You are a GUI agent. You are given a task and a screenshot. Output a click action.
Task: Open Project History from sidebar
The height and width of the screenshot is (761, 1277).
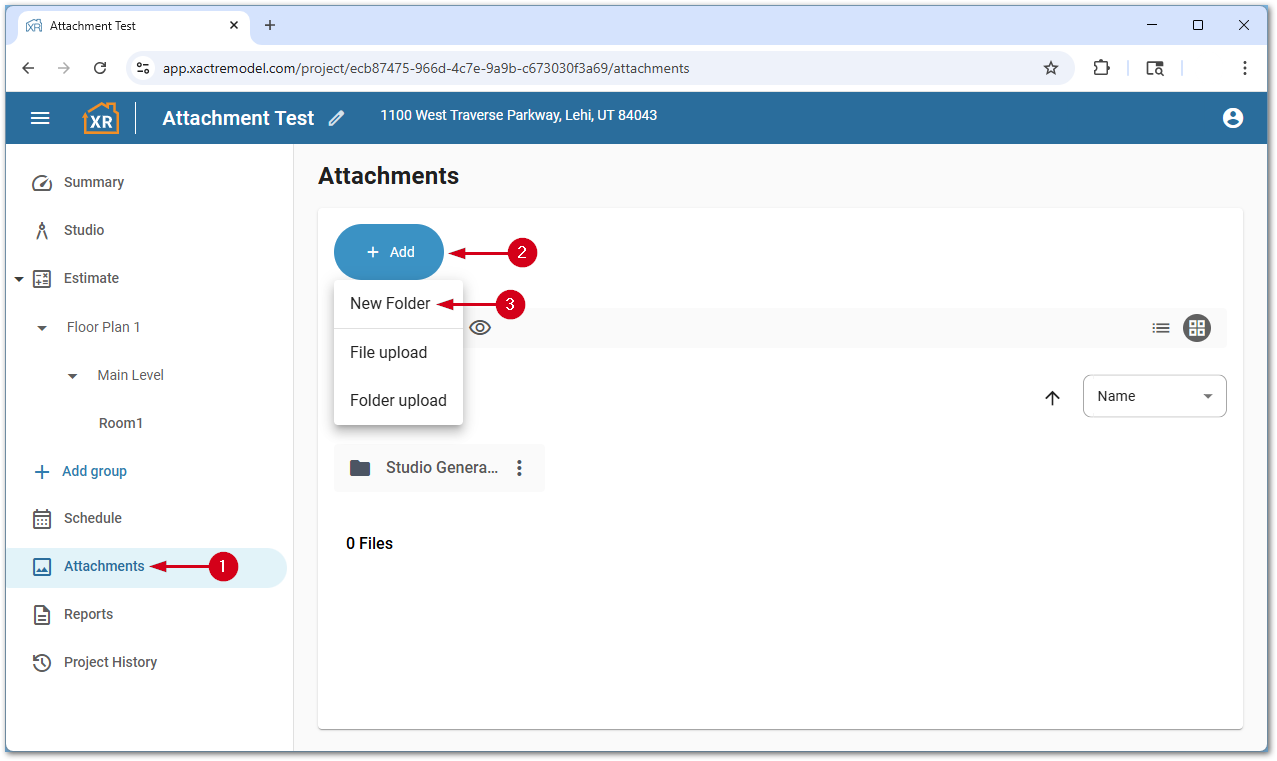coord(110,662)
